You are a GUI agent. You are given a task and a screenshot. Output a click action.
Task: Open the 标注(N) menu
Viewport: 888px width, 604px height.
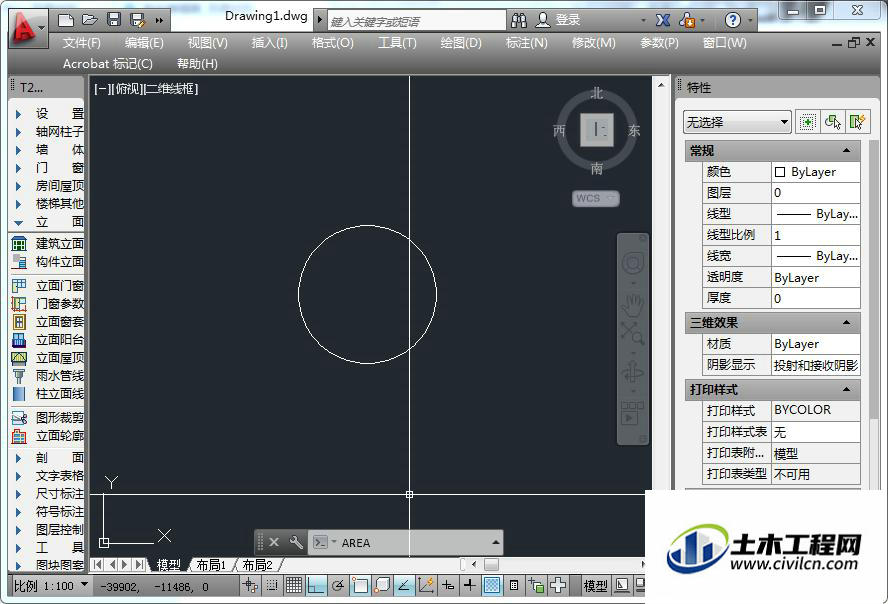click(527, 42)
